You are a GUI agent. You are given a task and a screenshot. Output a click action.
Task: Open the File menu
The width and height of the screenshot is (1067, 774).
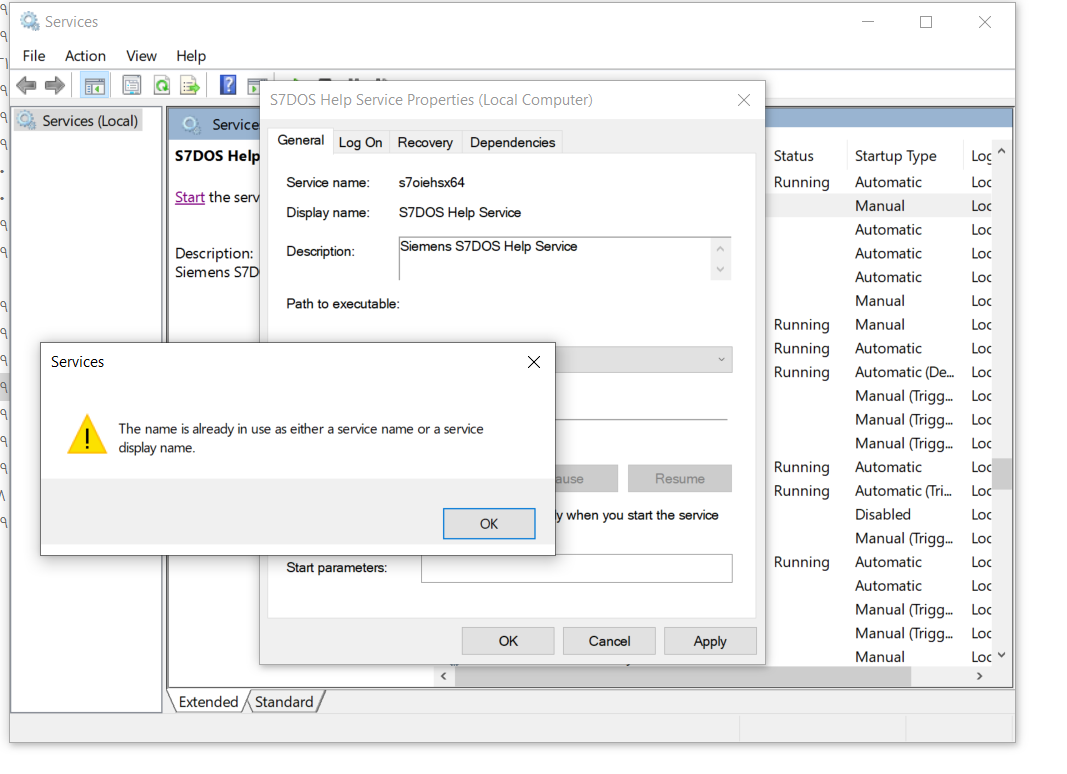[34, 56]
